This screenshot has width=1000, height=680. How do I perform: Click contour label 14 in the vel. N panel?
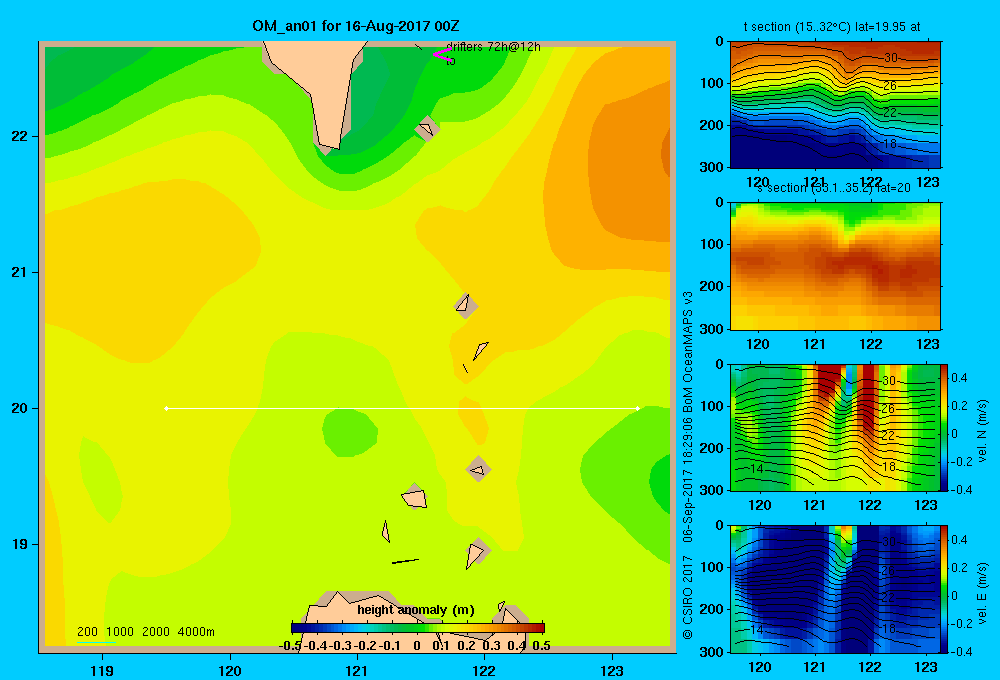[756, 469]
